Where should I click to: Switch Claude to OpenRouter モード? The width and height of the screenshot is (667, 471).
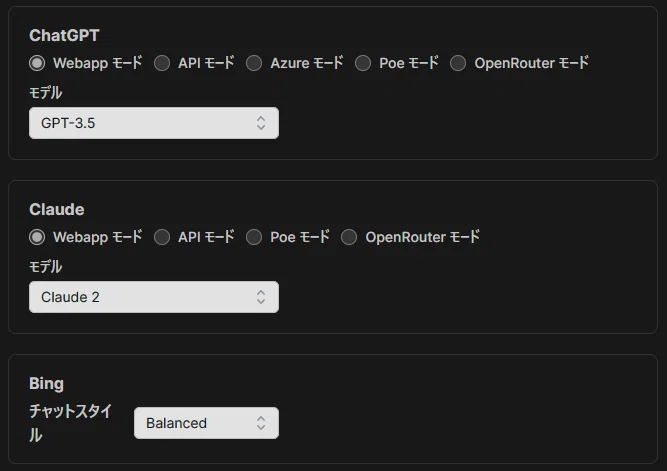click(349, 237)
